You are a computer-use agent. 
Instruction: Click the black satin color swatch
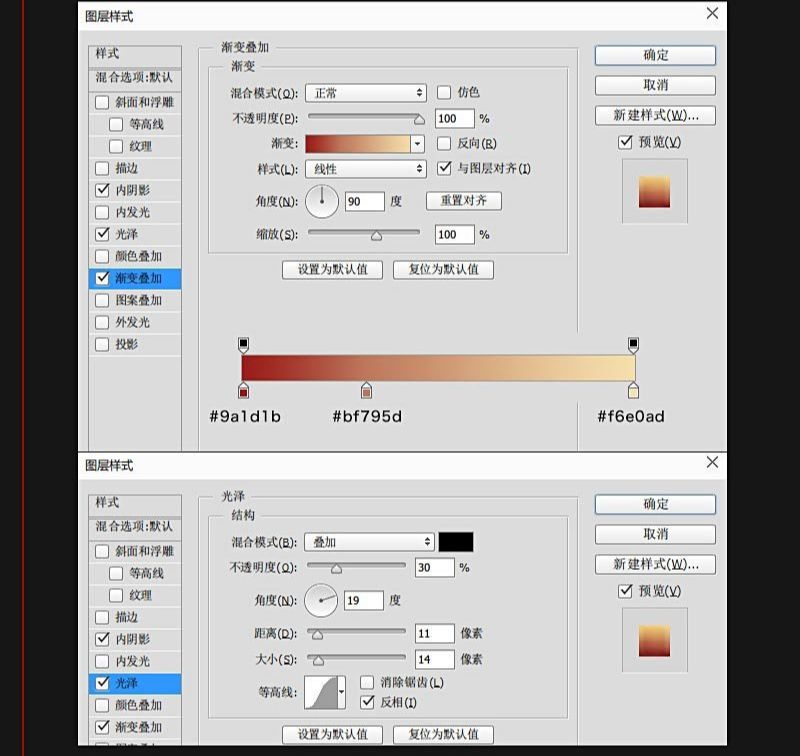point(456,542)
